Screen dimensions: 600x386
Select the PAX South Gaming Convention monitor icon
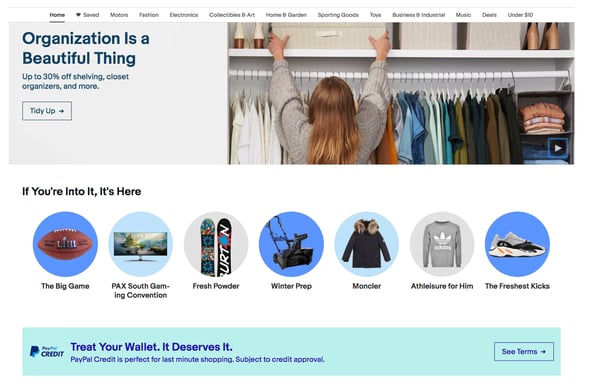[140, 244]
